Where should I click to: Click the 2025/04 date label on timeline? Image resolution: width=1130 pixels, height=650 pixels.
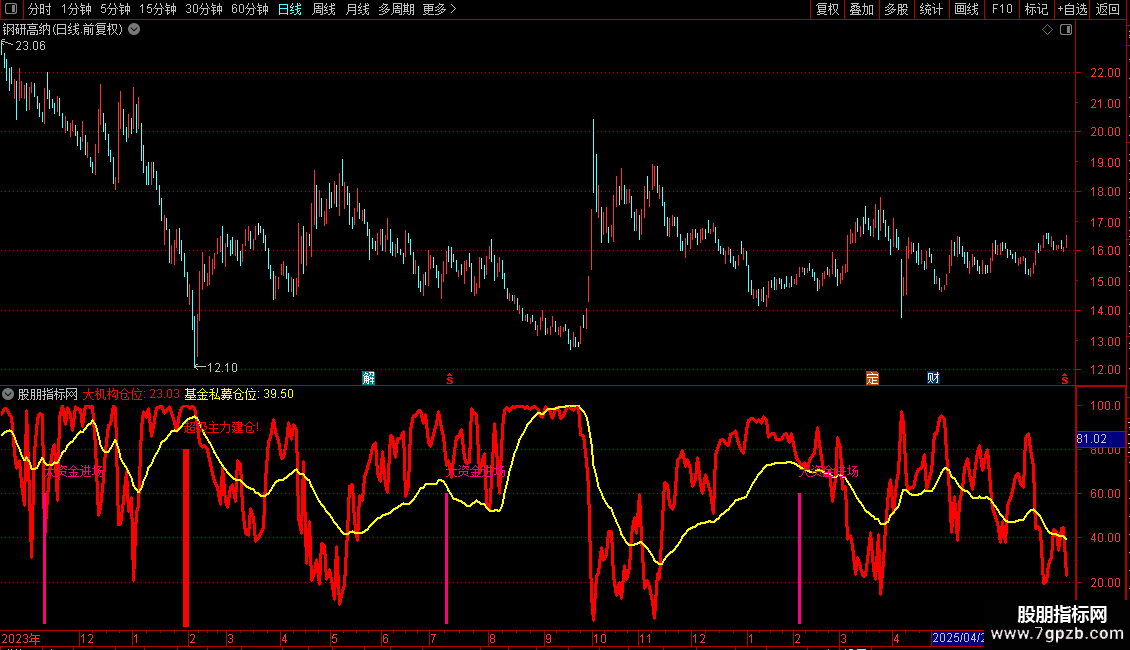click(x=957, y=638)
